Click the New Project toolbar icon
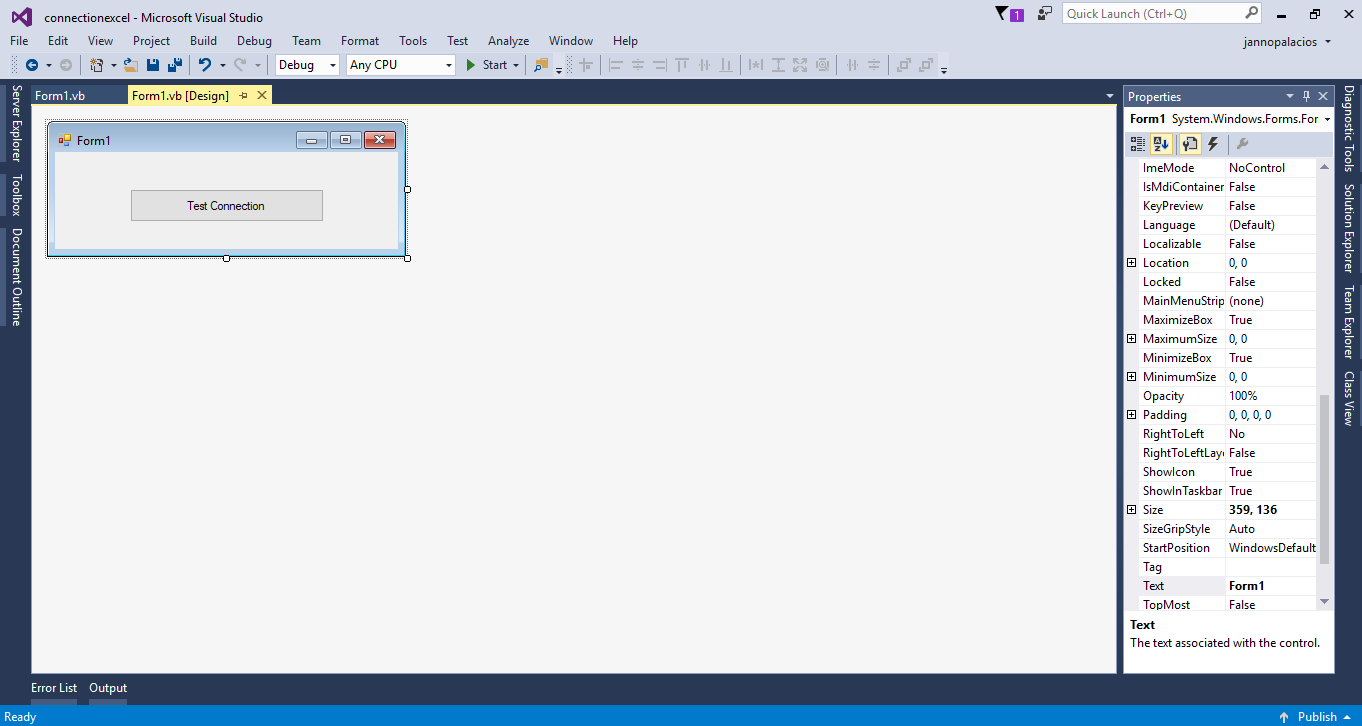Viewport: 1362px width, 726px height. (97, 65)
